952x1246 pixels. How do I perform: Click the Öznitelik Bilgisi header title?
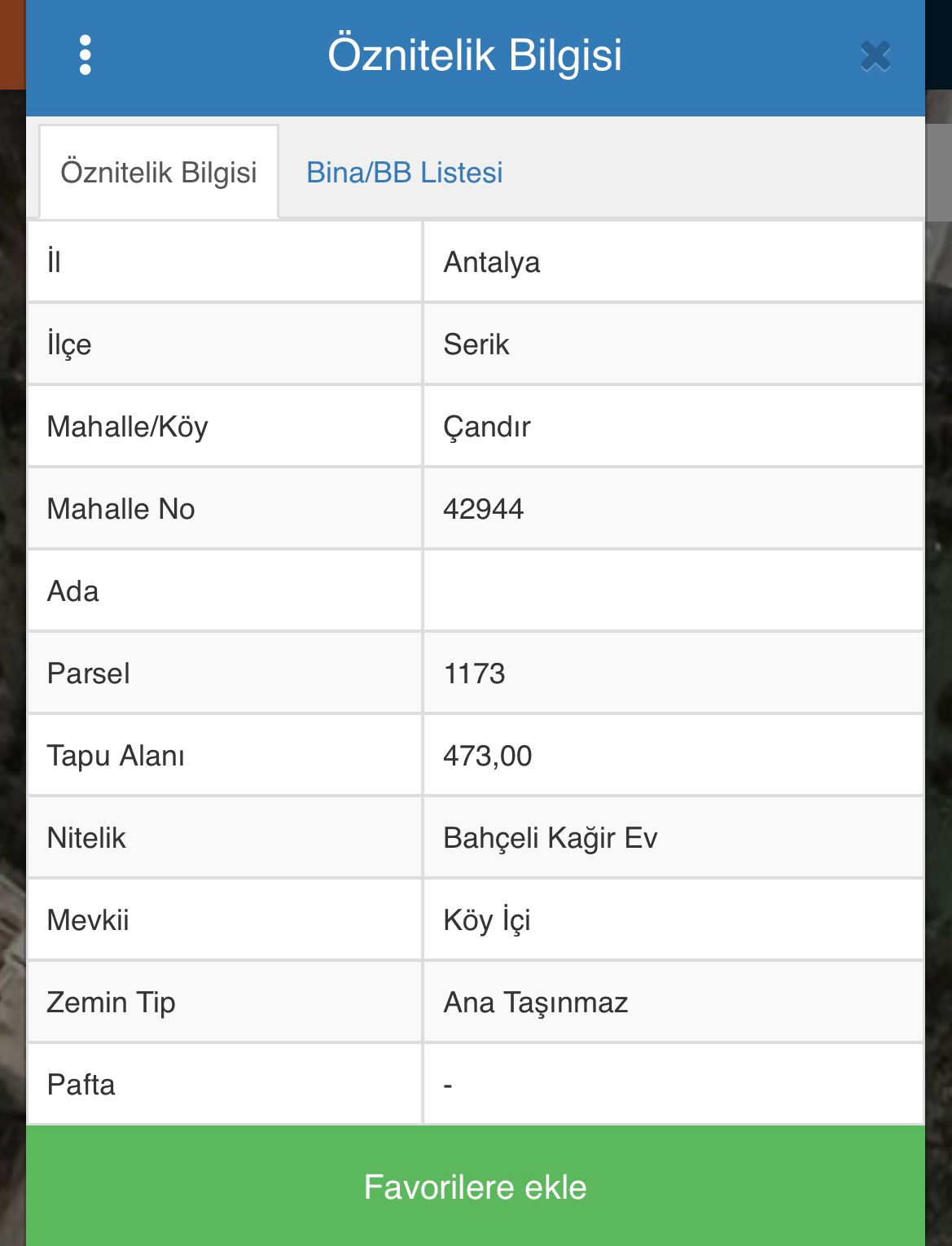click(475, 55)
